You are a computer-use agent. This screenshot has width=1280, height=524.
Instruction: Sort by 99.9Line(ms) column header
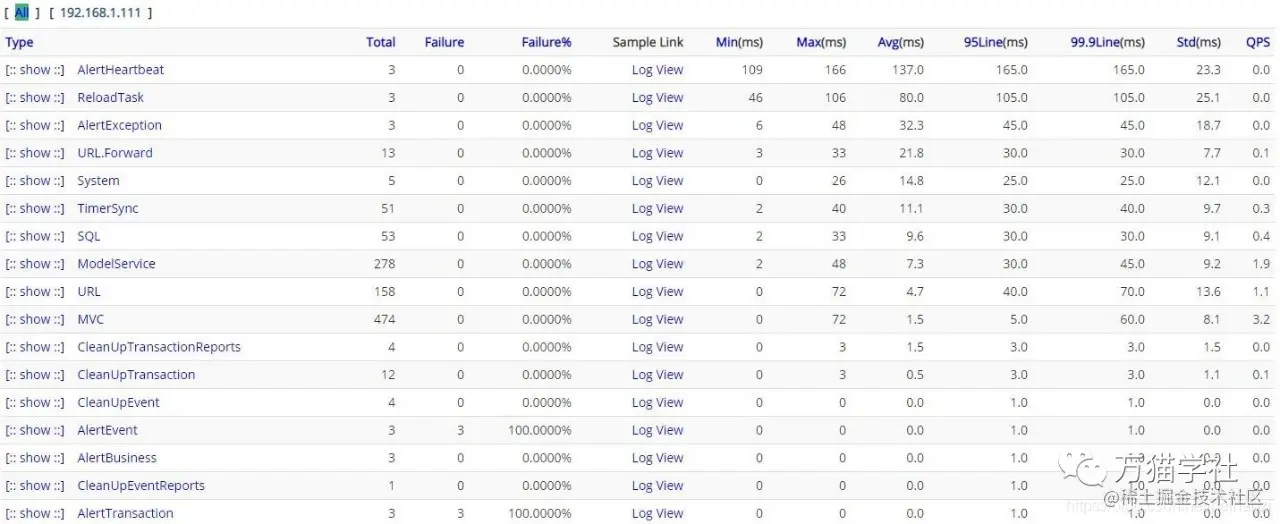click(x=1107, y=42)
